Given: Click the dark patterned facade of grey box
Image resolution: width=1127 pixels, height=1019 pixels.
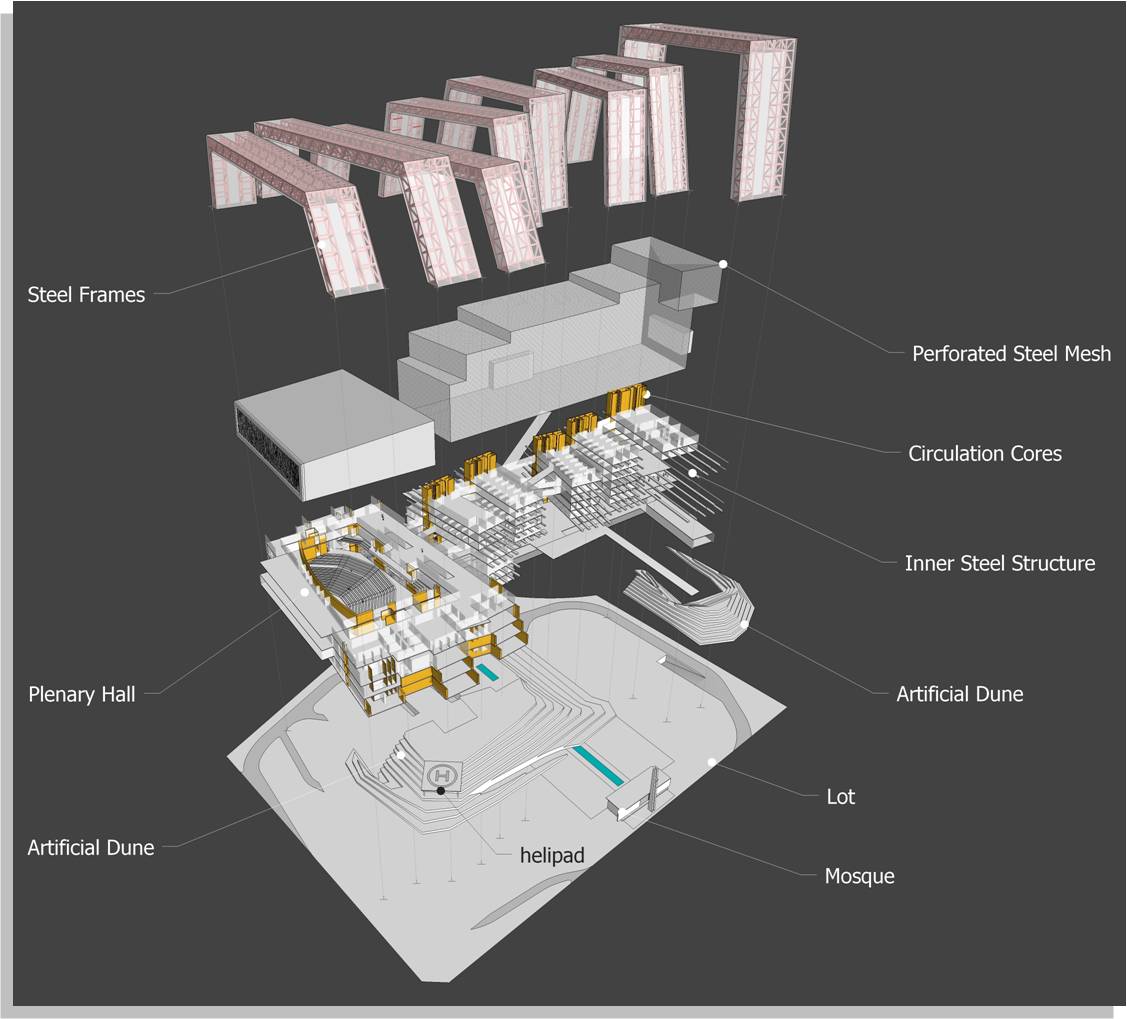Looking at the screenshot, I should 268,449.
